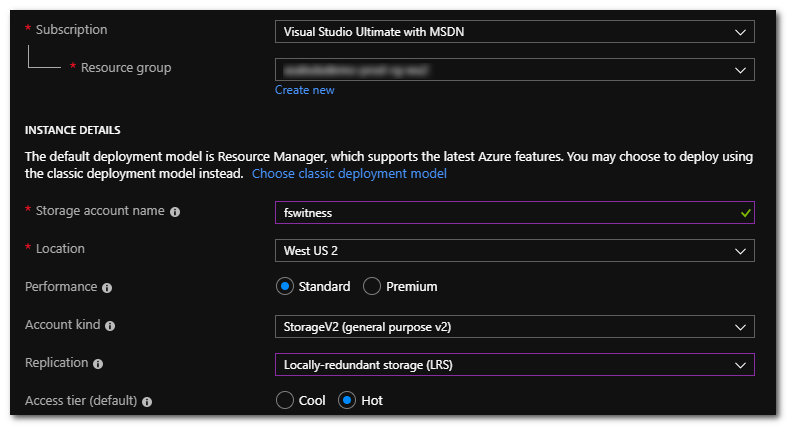Click green checkmark in storage name field
The height and width of the screenshot is (426, 787).
741,212
